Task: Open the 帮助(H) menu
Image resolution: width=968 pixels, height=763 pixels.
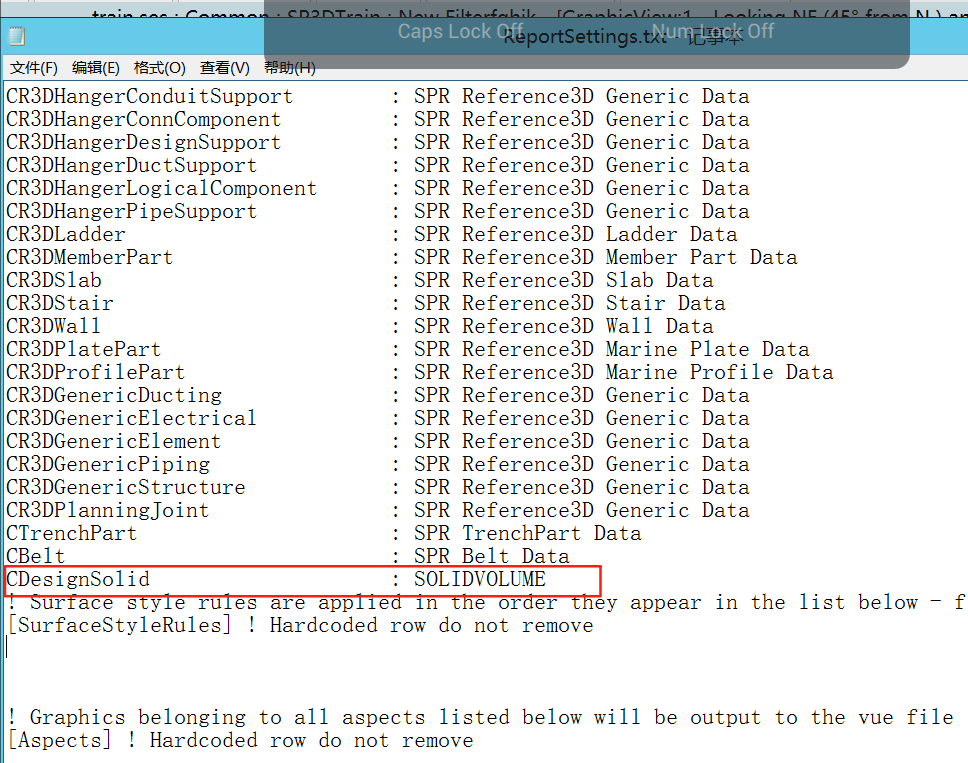Action: click(290, 68)
